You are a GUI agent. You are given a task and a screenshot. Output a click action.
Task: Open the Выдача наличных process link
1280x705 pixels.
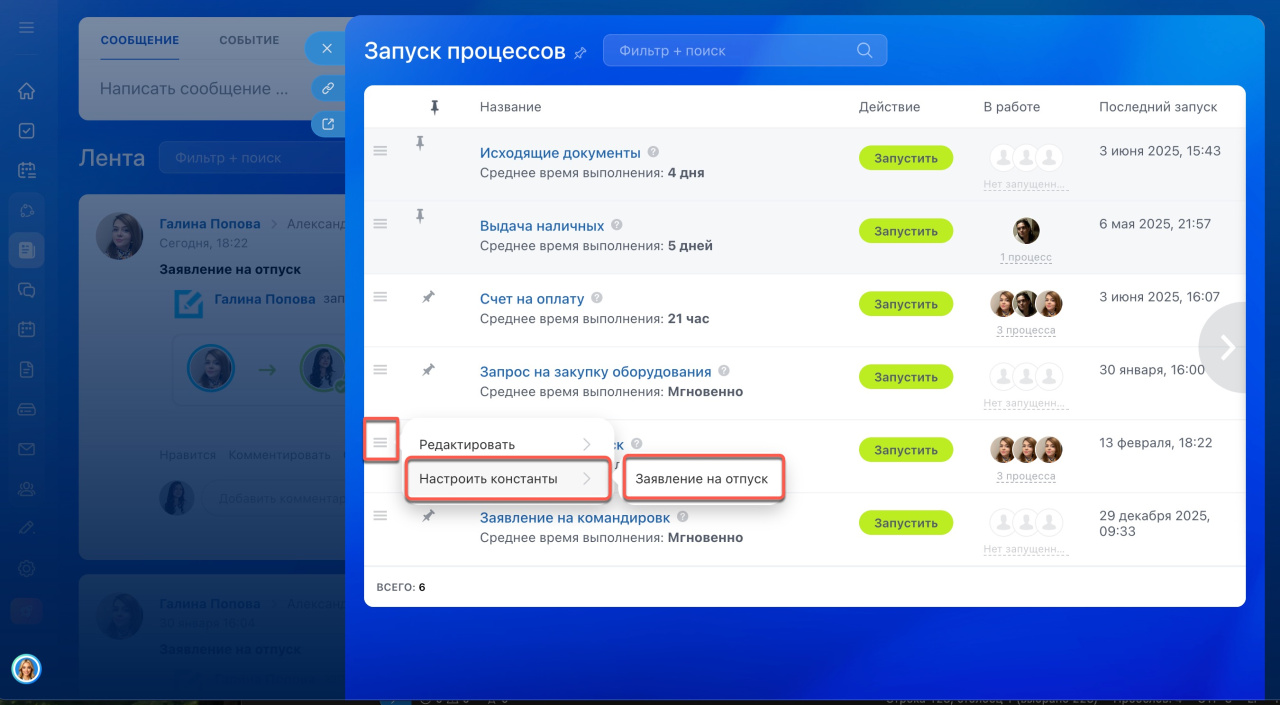[542, 226]
